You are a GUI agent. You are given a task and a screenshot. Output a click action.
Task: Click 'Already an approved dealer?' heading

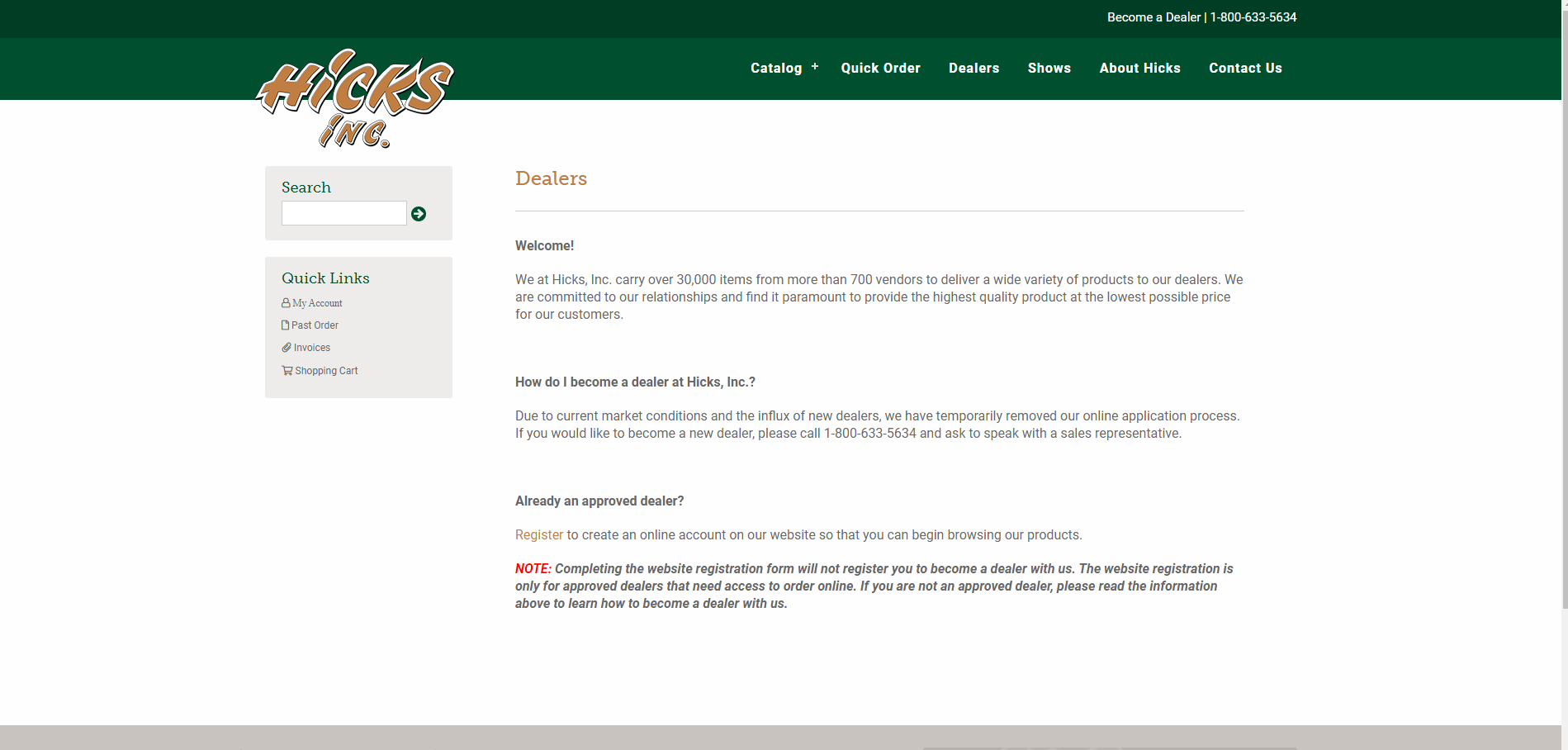coord(599,501)
